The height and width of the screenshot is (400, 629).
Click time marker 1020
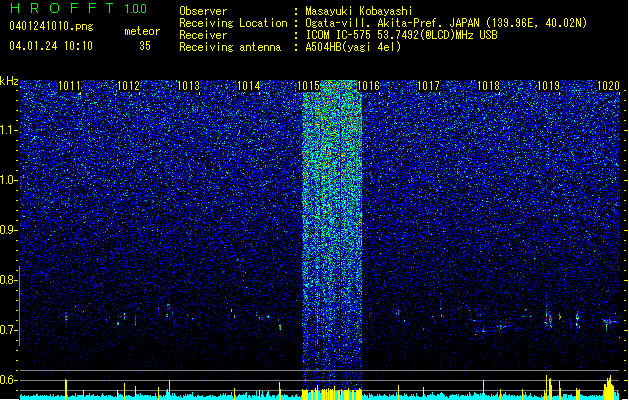(609, 86)
